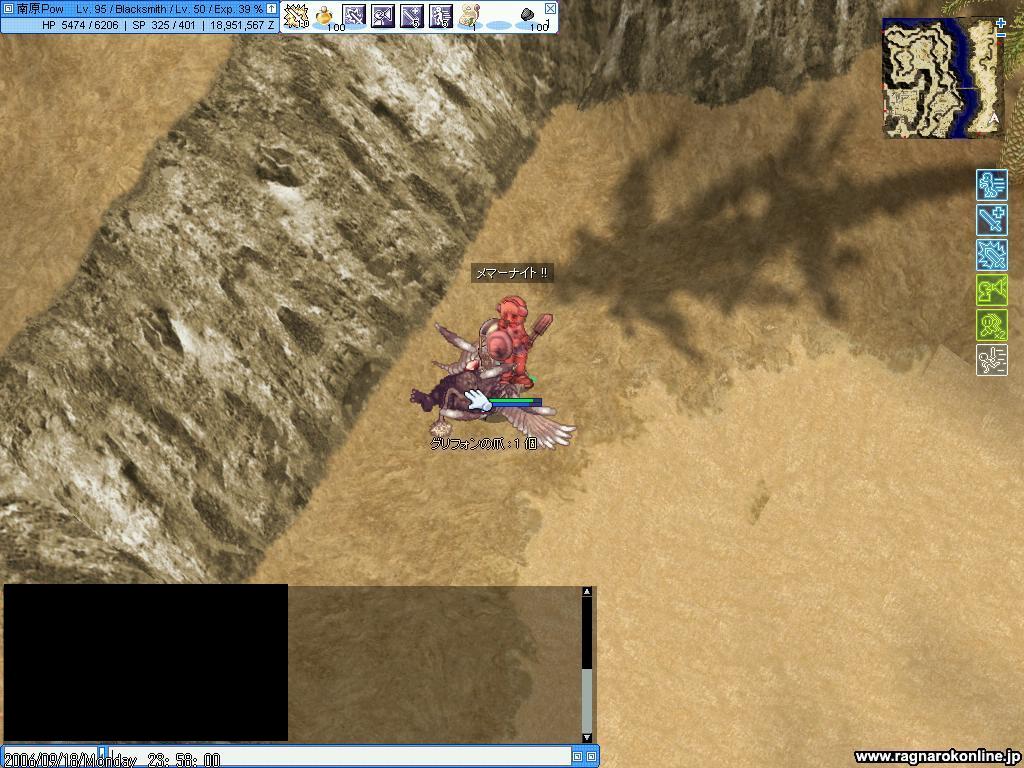Viewport: 1024px width, 768px height.
Task: Click the first hotkey slot sword-burst skill
Action: (x=296, y=16)
